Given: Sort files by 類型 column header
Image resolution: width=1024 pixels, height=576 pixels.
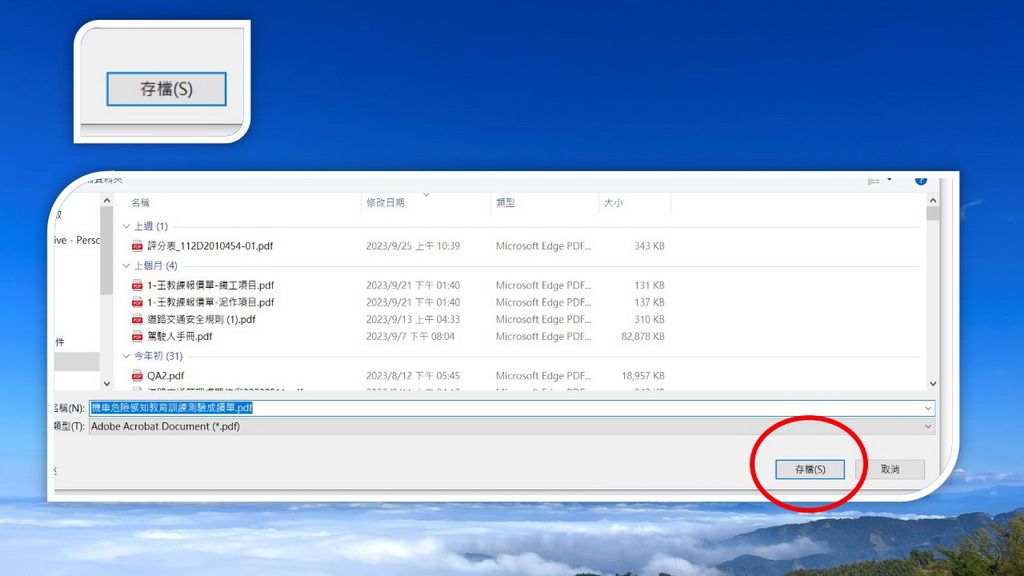Looking at the screenshot, I should pos(505,203).
